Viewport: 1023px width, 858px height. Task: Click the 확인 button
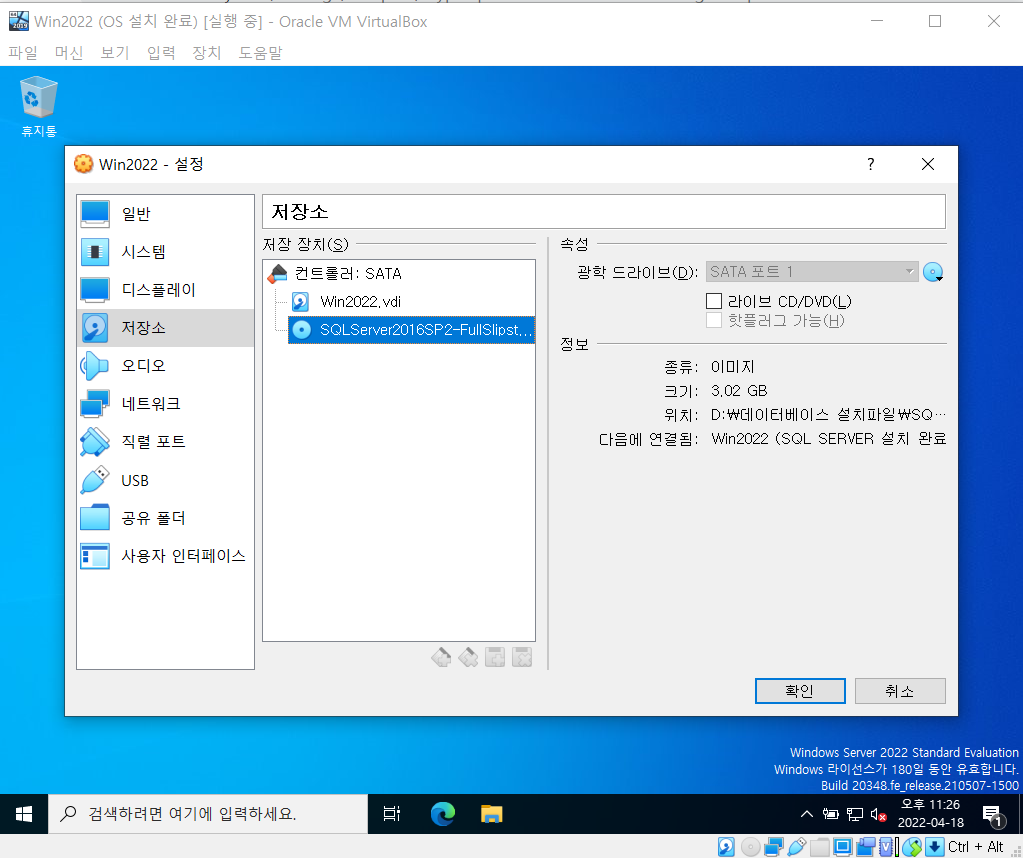tap(800, 691)
